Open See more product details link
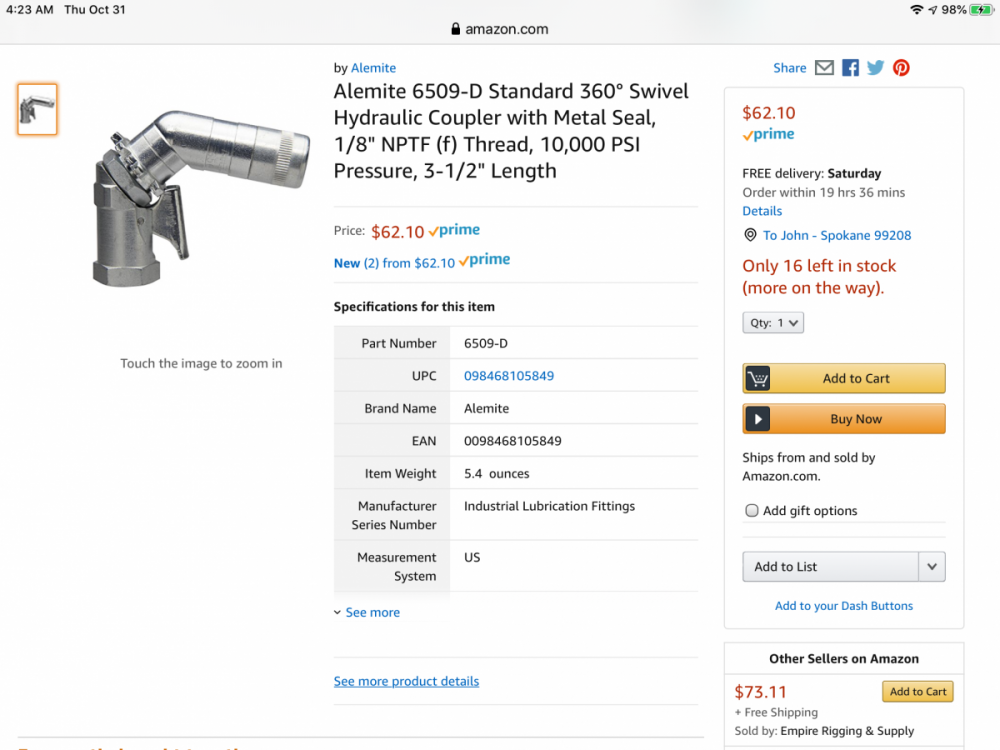 [406, 682]
